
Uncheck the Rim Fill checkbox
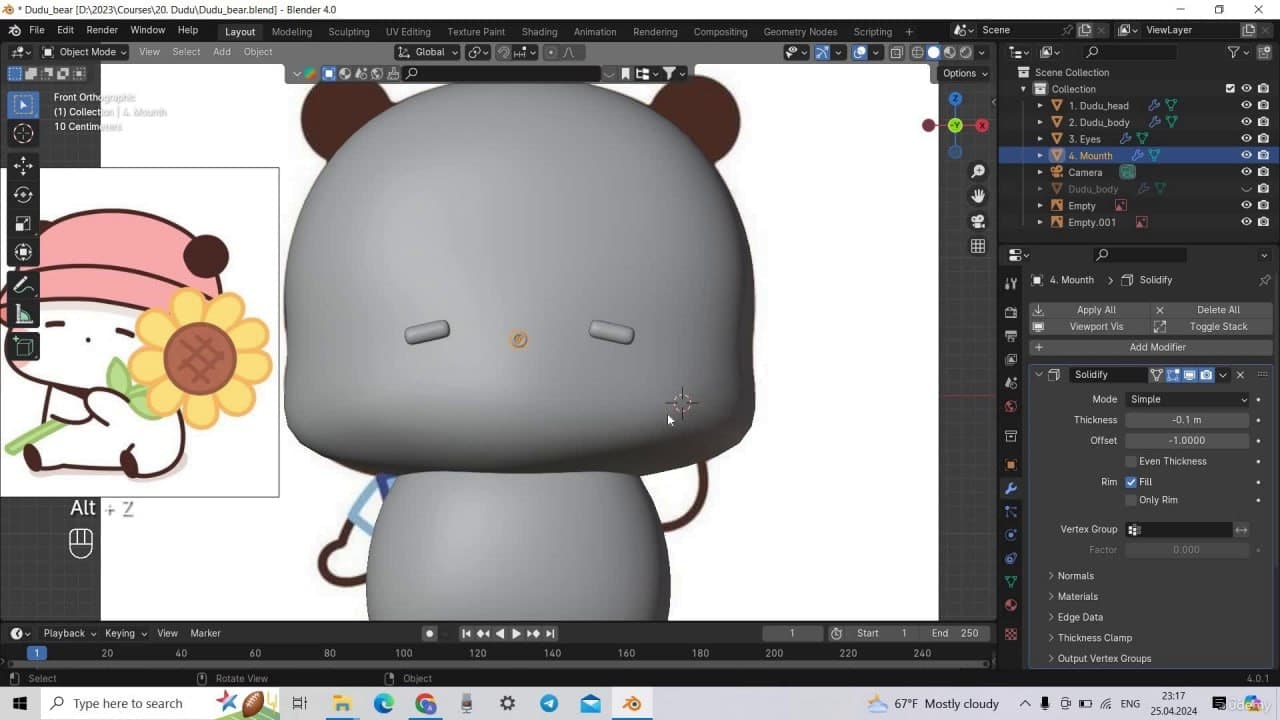pyautogui.click(x=1131, y=481)
